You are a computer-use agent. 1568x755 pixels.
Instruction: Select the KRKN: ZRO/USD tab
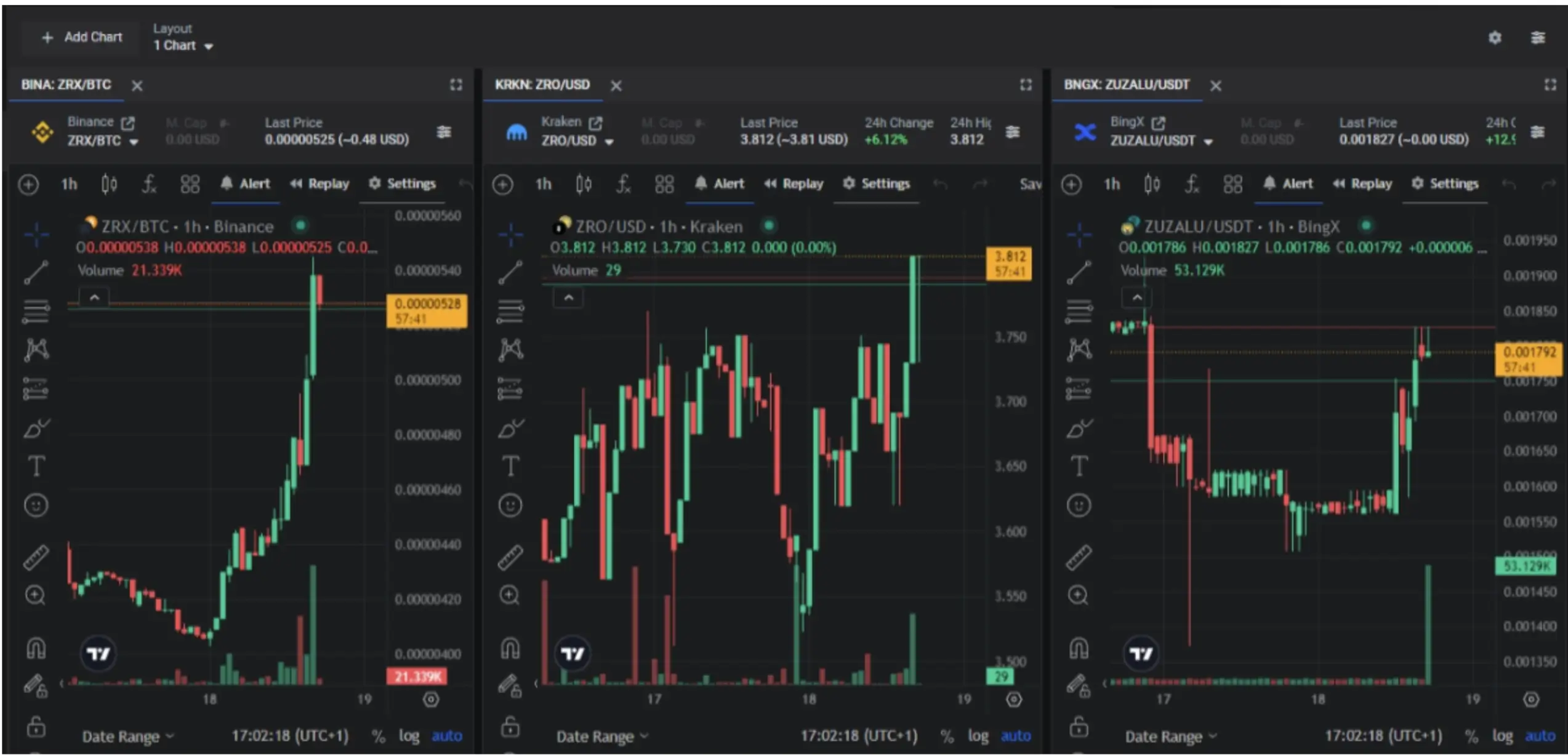click(x=542, y=85)
